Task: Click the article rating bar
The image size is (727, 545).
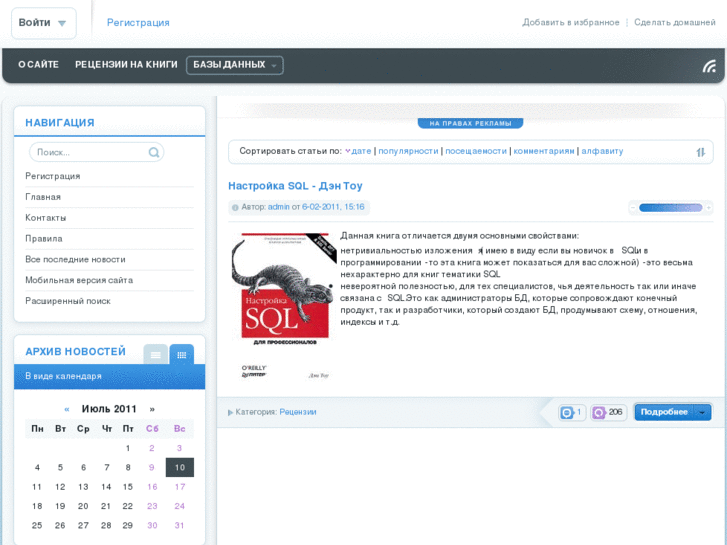Action: click(670, 208)
